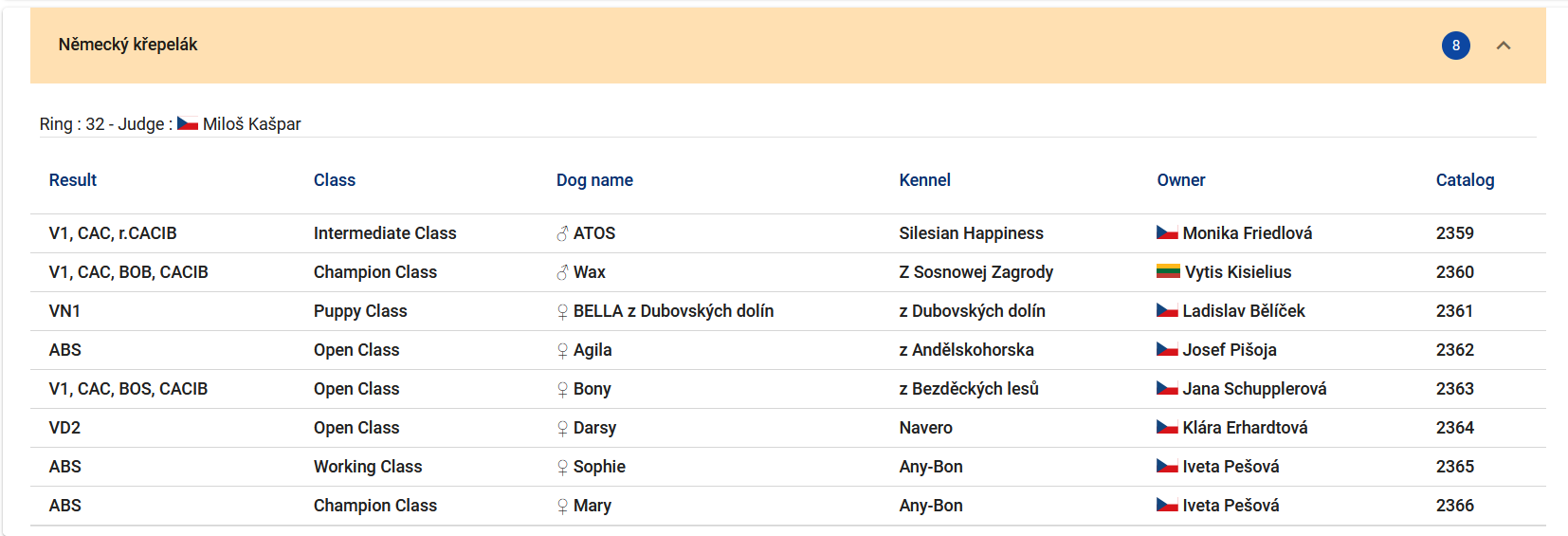
Task: Click the Owner column header
Action: tap(1181, 180)
